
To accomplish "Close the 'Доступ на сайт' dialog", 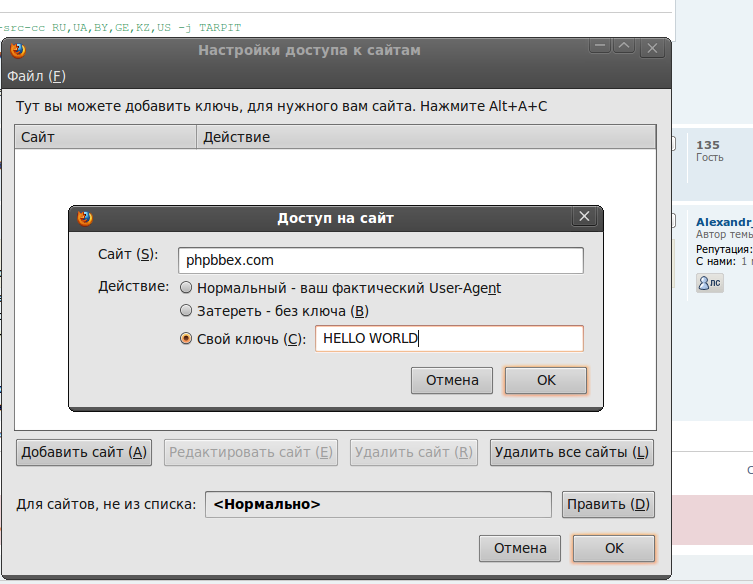I will point(584,217).
